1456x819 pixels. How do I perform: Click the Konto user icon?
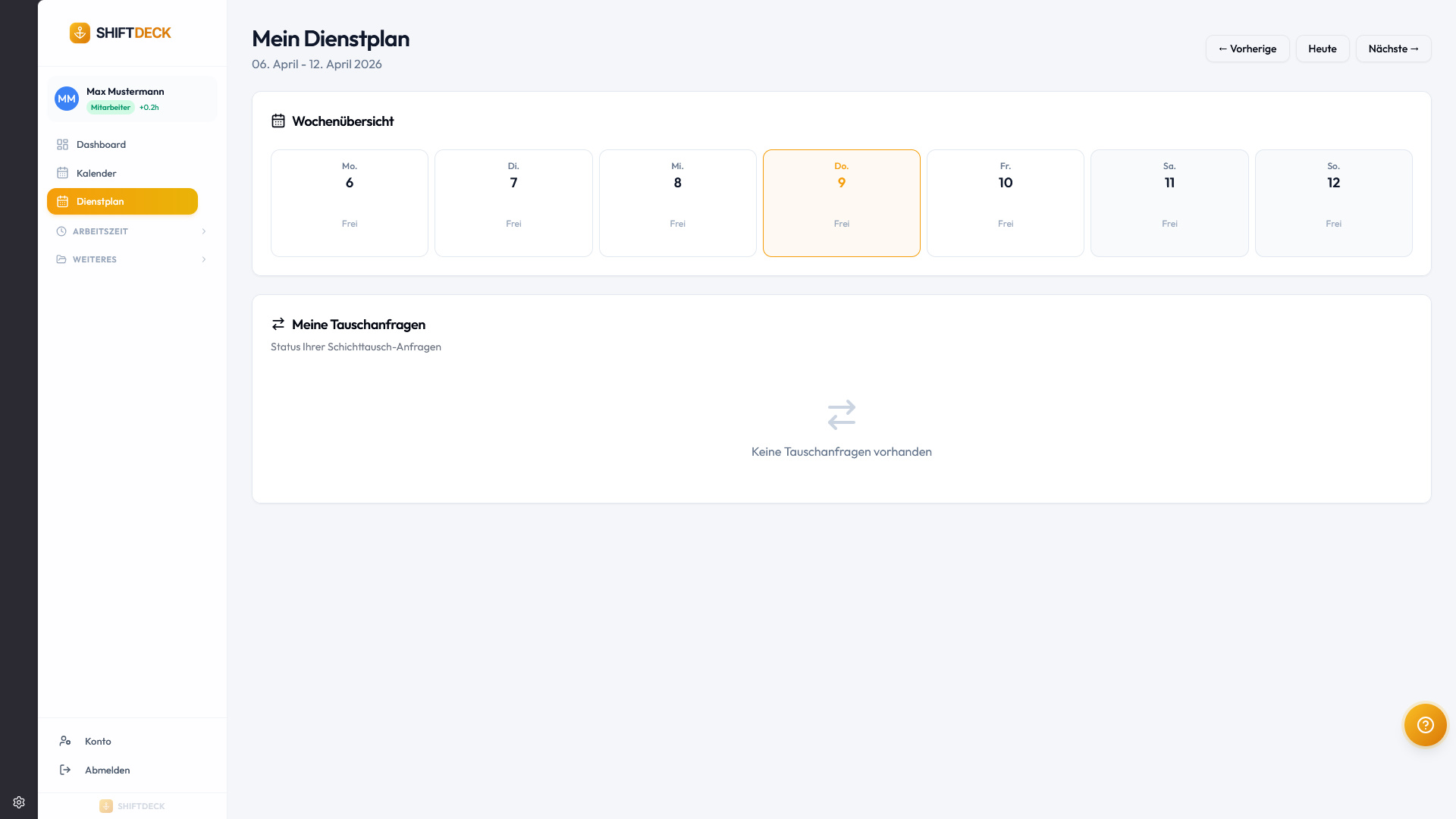(x=65, y=741)
